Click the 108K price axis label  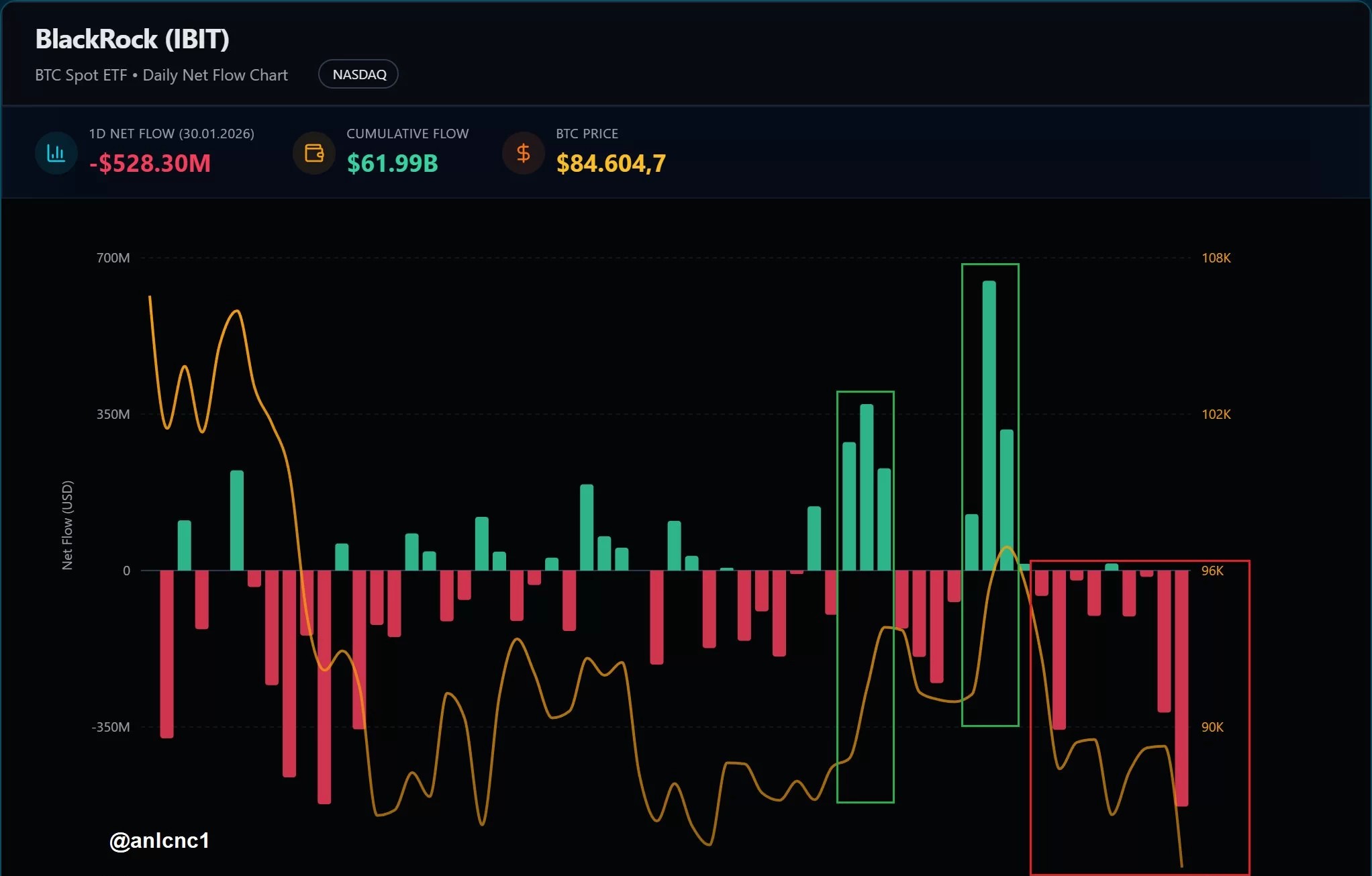click(x=1216, y=258)
